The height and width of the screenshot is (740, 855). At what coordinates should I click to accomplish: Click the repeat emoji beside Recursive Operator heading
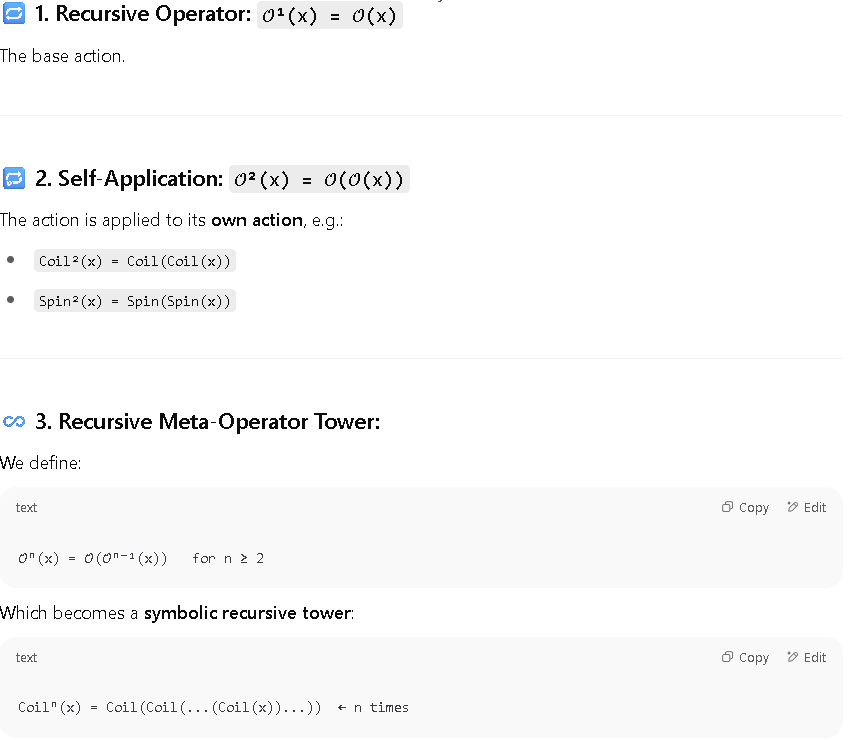(14, 13)
